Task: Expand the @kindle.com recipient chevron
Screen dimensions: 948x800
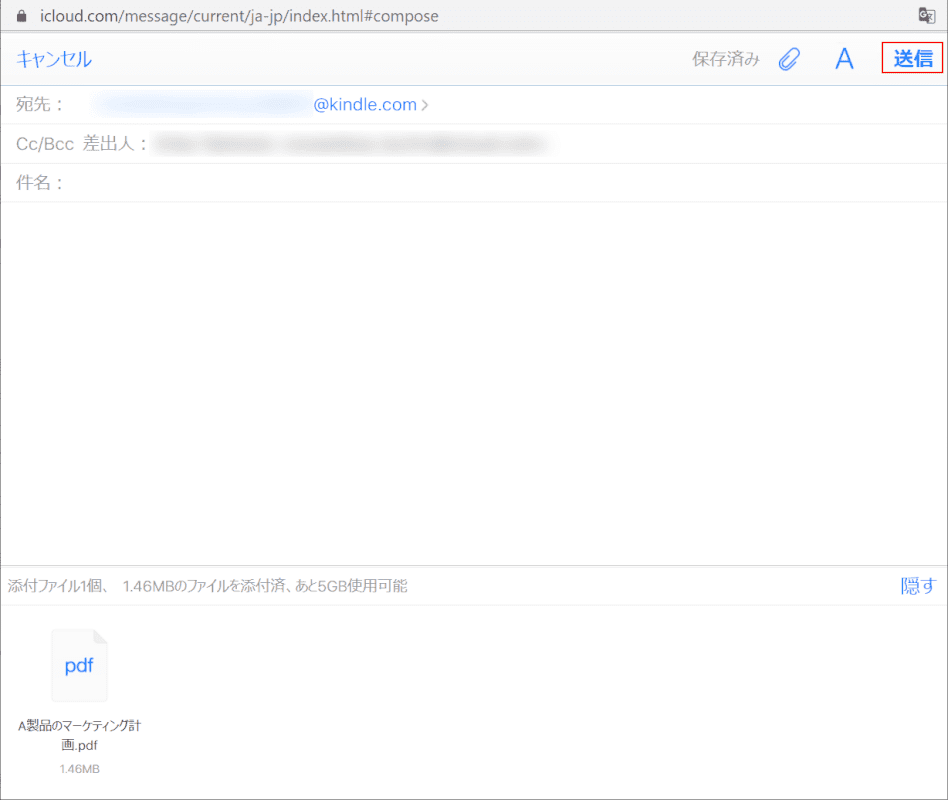Action: pyautogui.click(x=425, y=105)
